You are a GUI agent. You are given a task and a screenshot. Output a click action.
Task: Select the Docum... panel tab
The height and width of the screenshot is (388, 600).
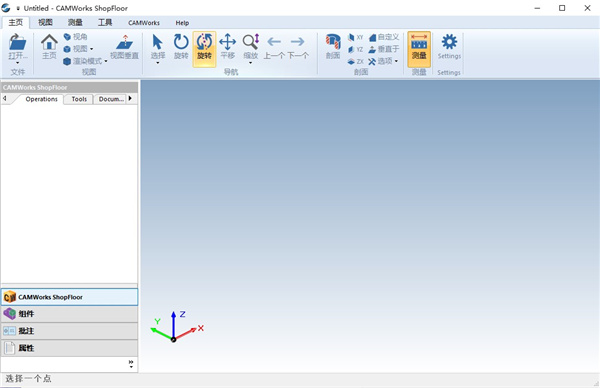111,99
